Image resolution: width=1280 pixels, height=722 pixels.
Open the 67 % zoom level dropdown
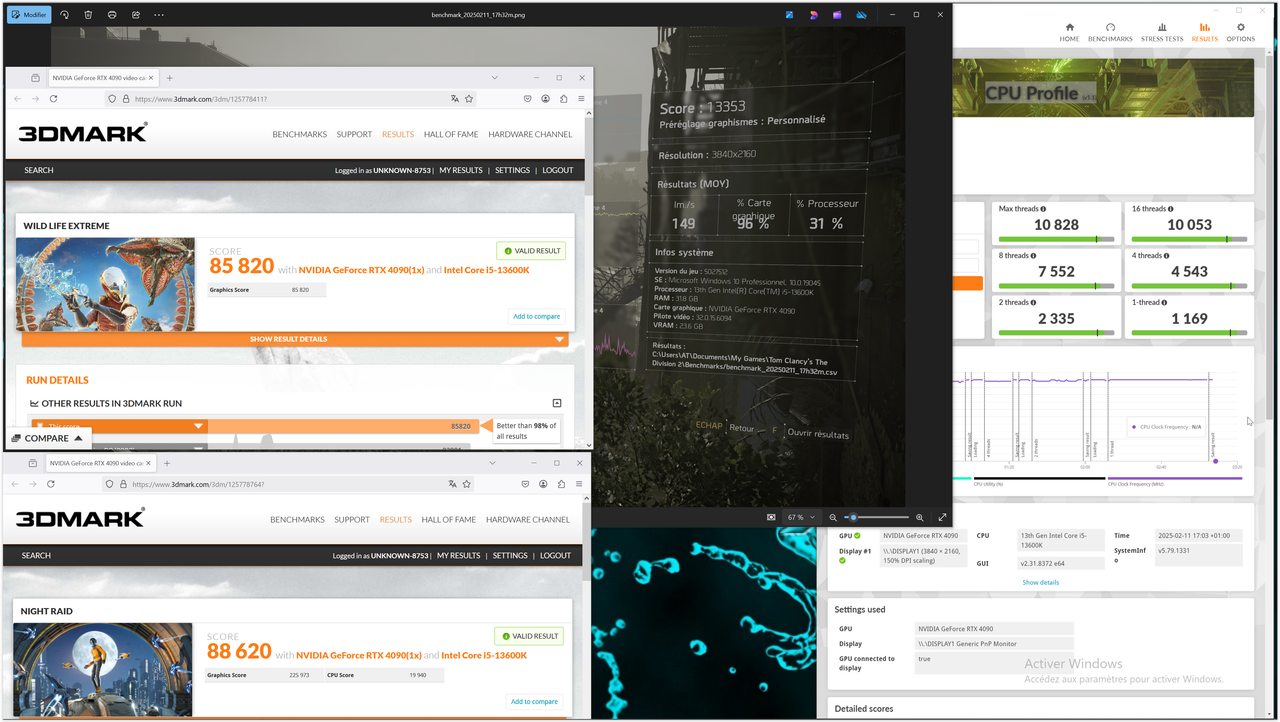pos(801,517)
